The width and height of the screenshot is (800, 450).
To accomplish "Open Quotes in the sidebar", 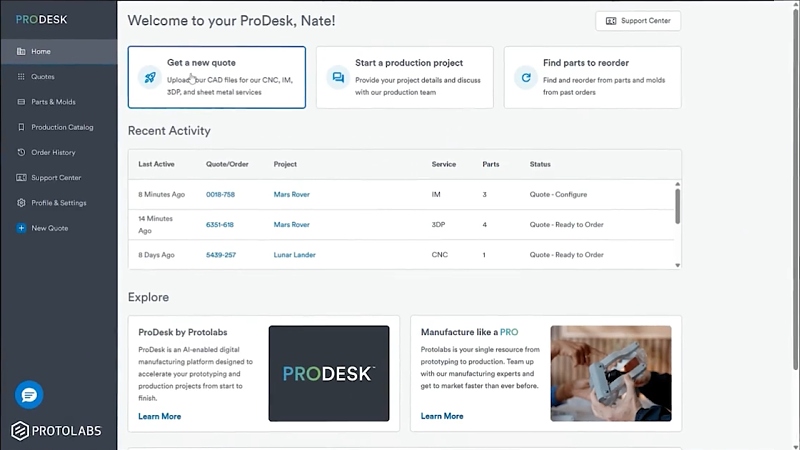I will point(59,77).
